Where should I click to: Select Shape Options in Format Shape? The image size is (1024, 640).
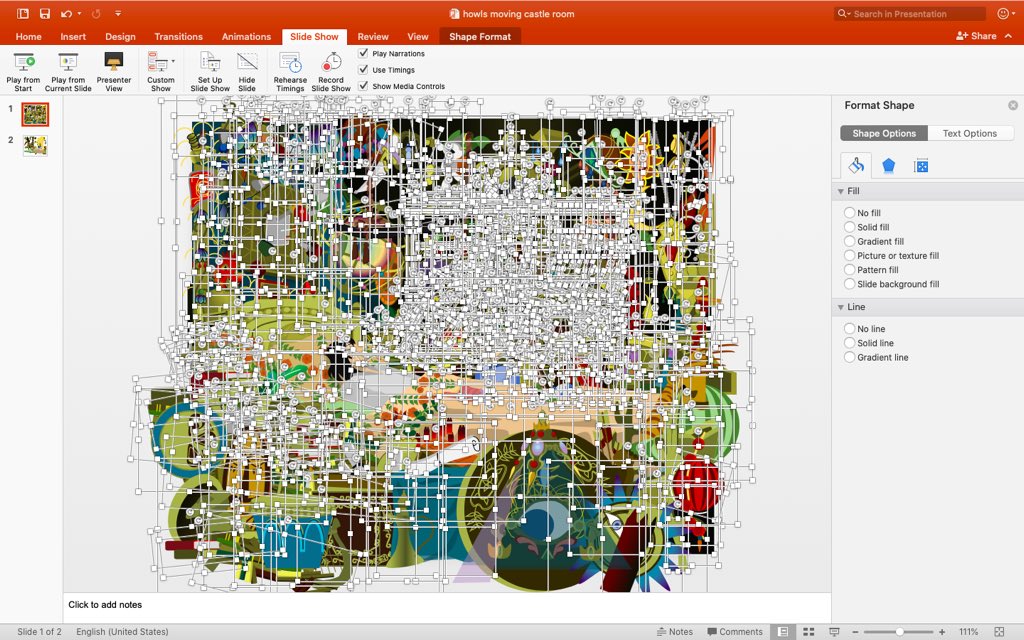[884, 133]
